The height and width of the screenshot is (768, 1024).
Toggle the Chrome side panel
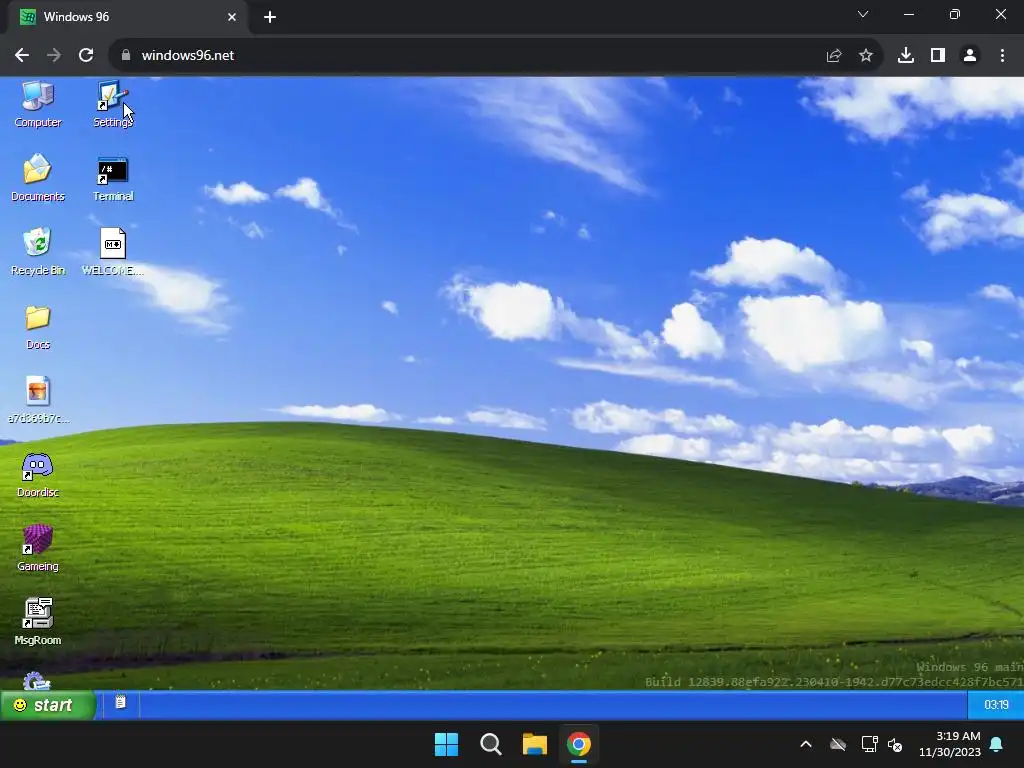(x=938, y=56)
